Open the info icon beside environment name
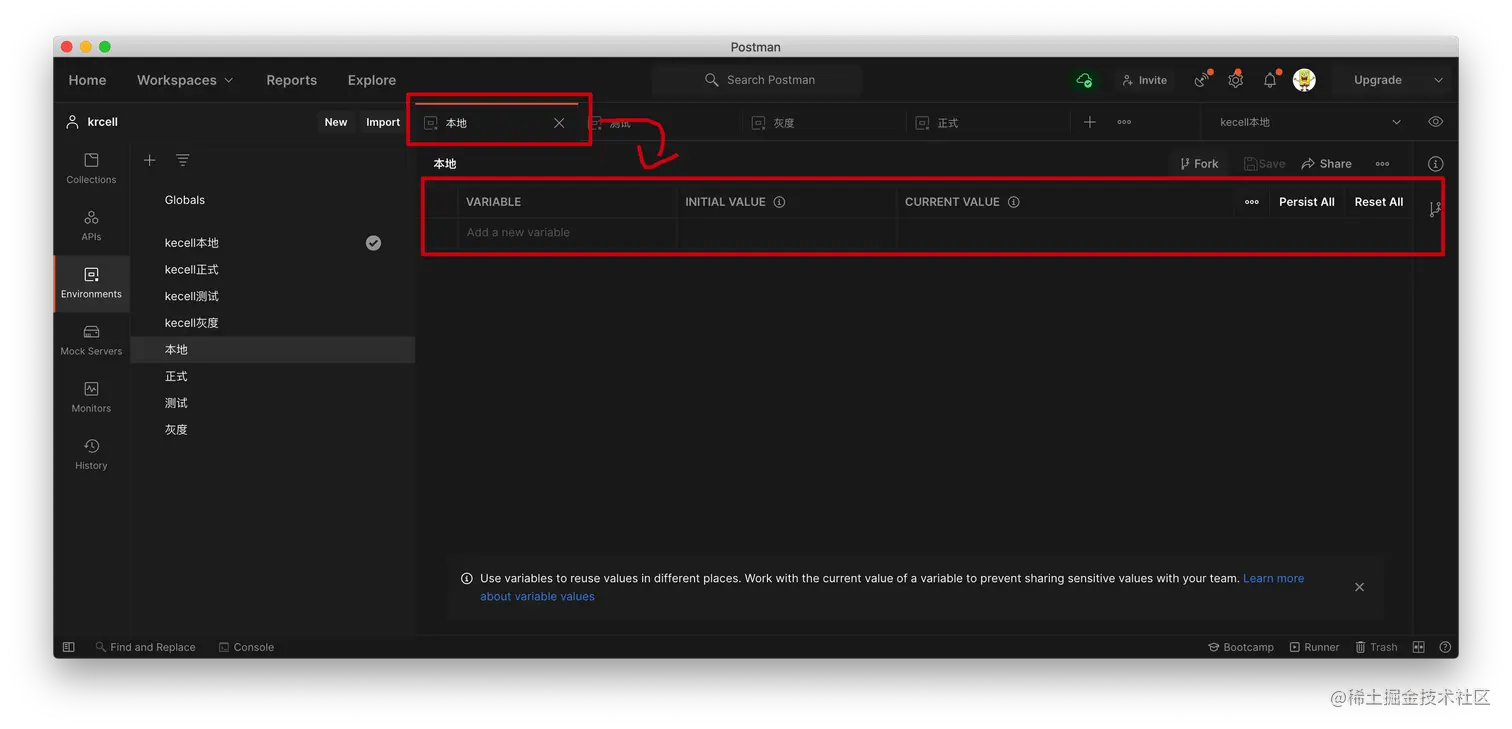Viewport: 1512px width, 729px height. click(1435, 164)
